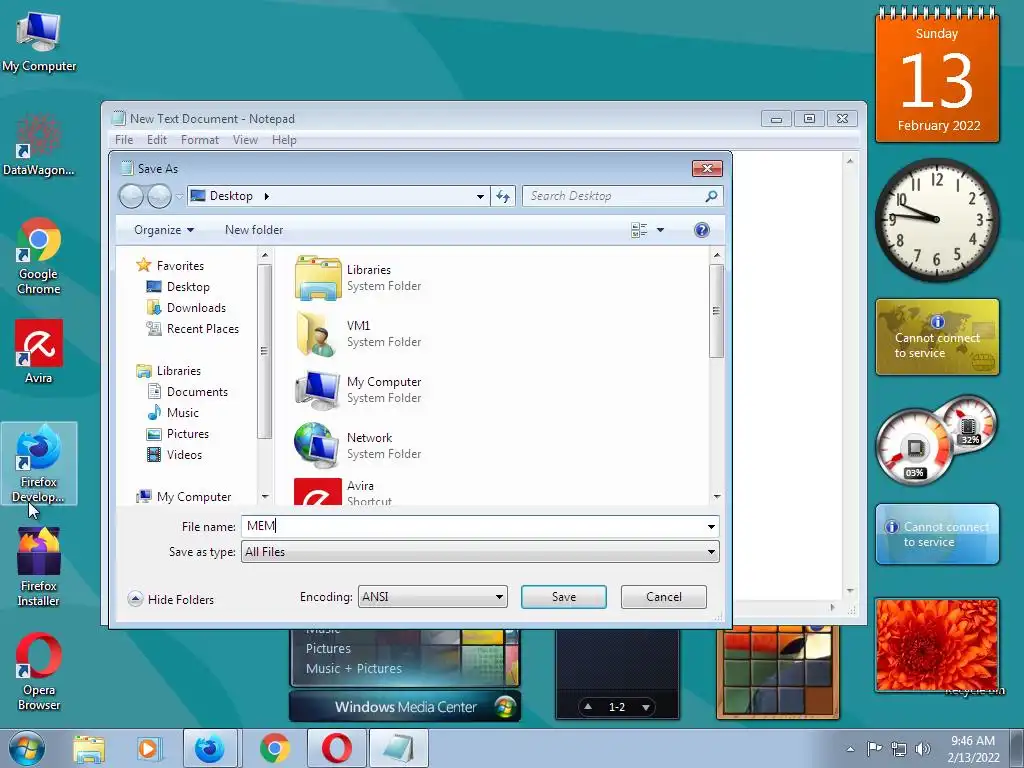Click the picture puzzle gadget
Screen dimensions: 1024x768
(x=777, y=673)
